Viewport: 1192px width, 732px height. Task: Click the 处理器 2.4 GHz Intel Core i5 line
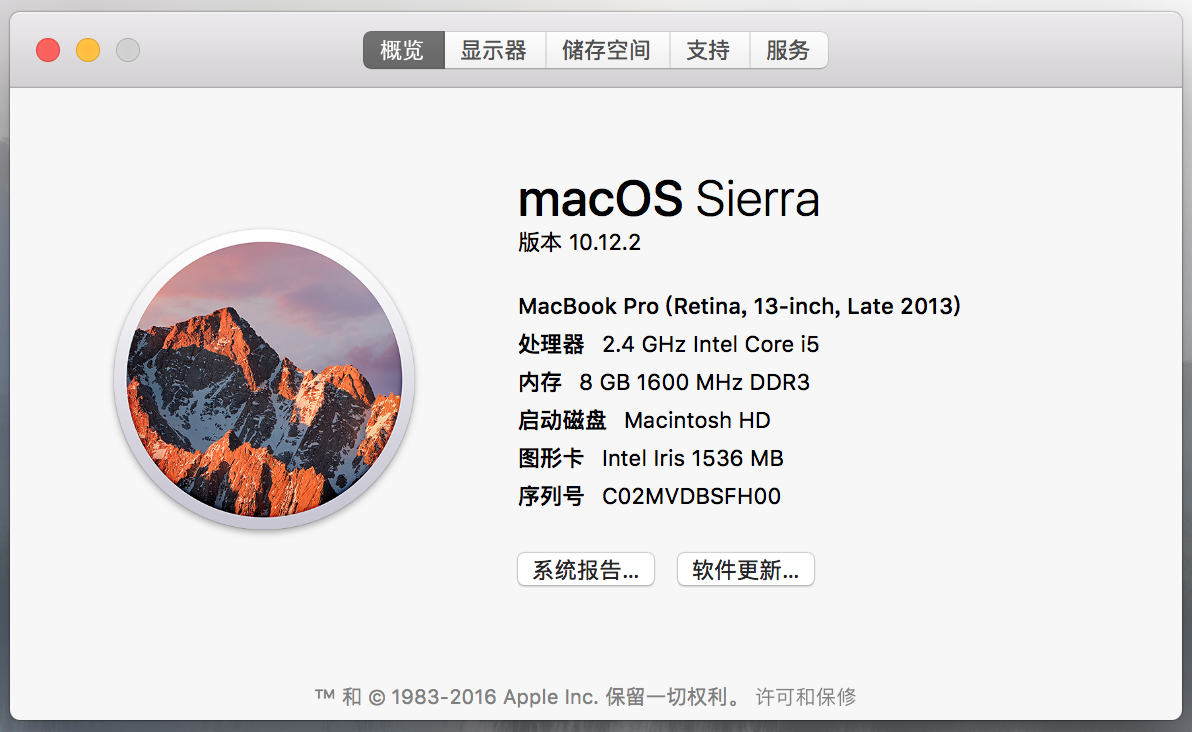[668, 345]
